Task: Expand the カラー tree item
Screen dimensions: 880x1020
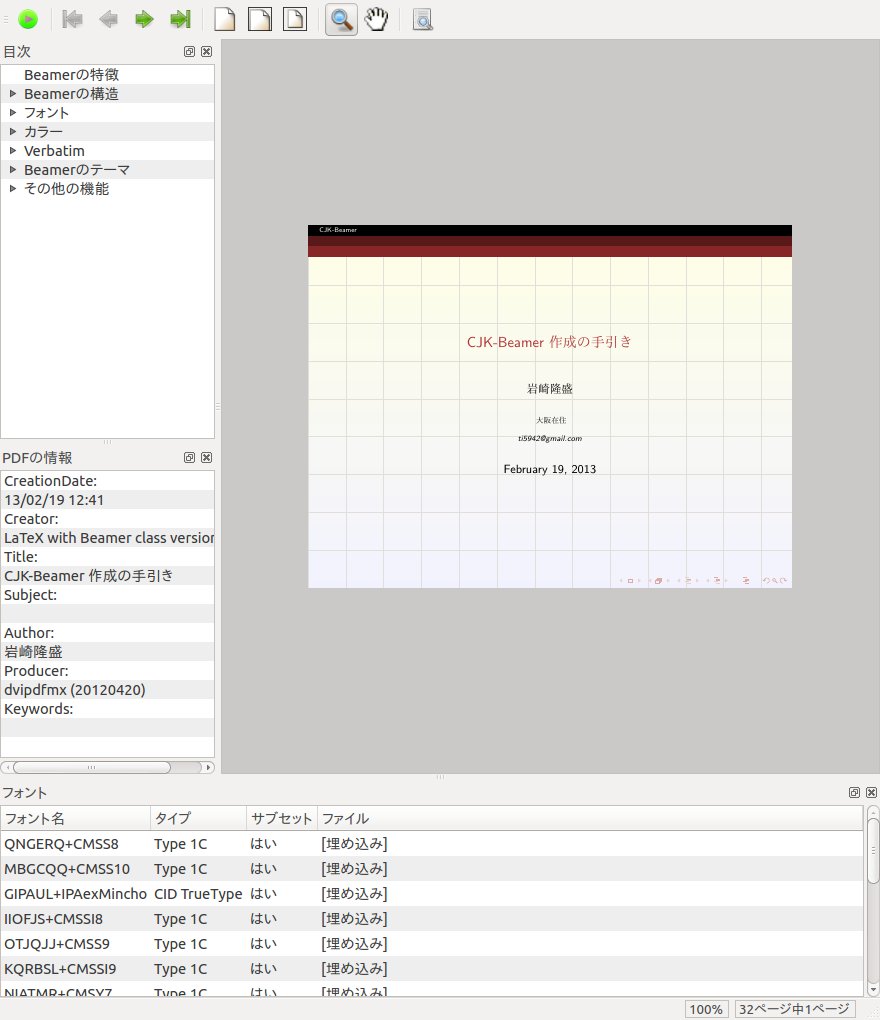Action: [x=12, y=131]
